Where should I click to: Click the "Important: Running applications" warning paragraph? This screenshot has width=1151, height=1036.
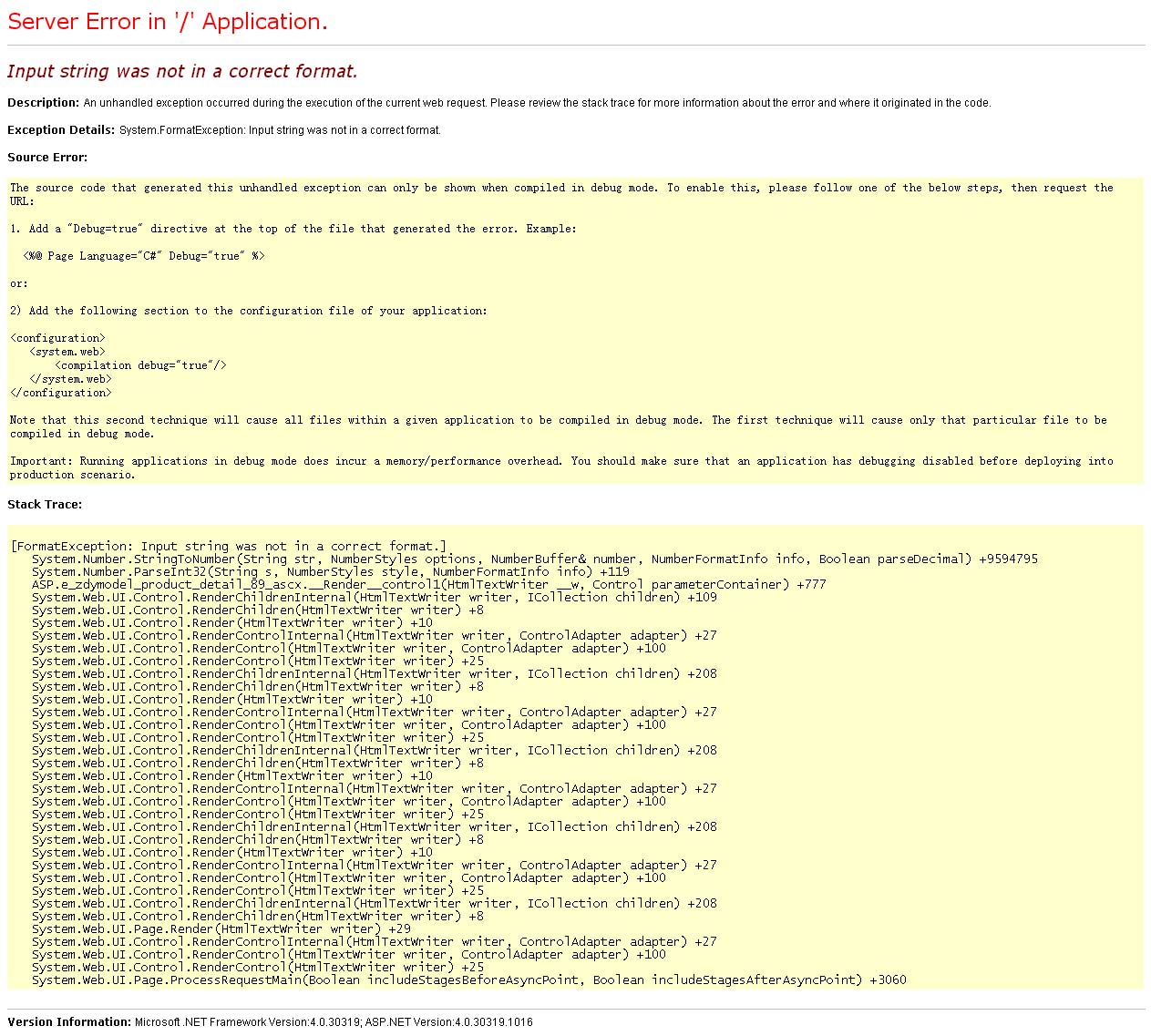tap(561, 461)
